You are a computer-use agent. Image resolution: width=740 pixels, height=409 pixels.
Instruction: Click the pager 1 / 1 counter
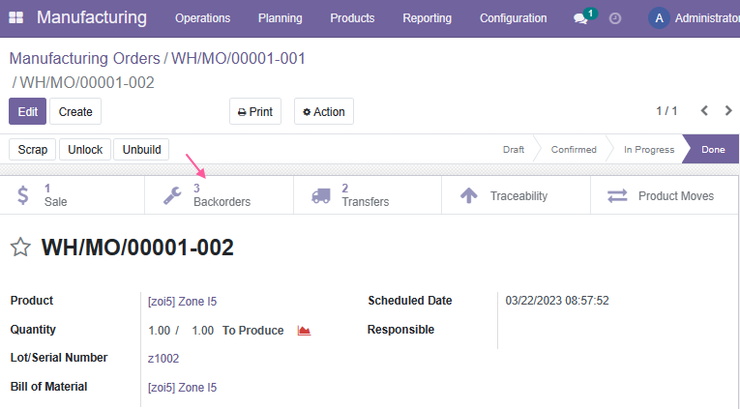(x=666, y=111)
